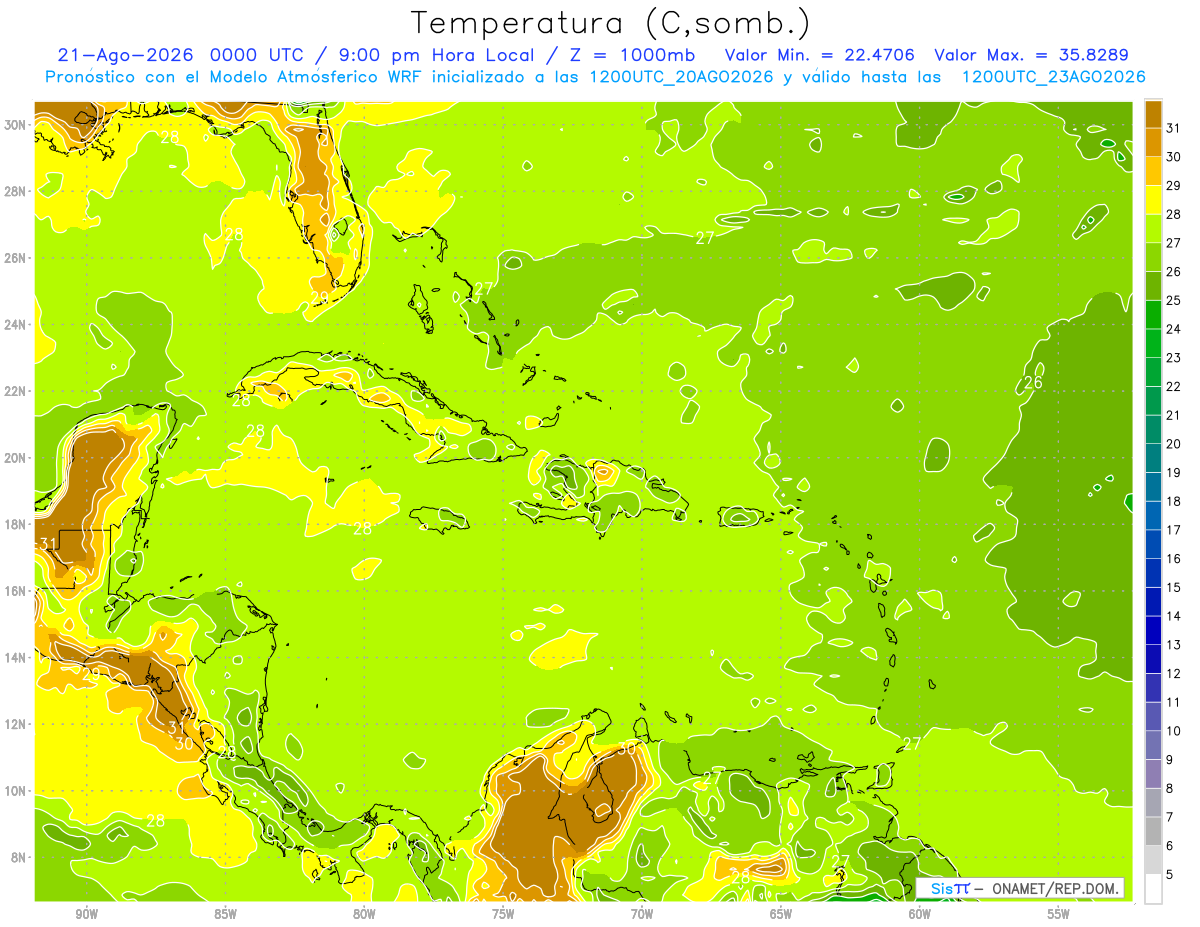This screenshot has width=1200, height=927.
Task: Click valid-until time '1200UTC_23AGO2026'
Action: (1053, 77)
